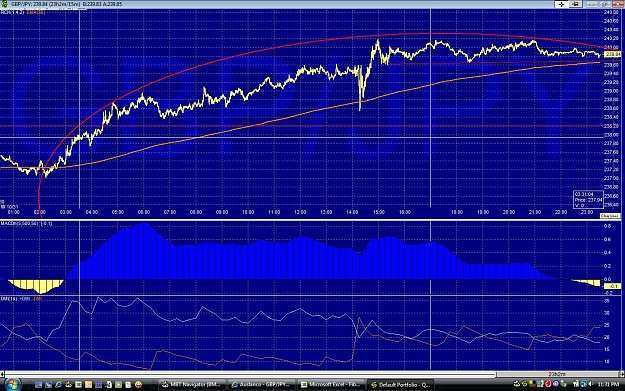Launch Internet Explorer from quick launch

click(x=58, y=385)
